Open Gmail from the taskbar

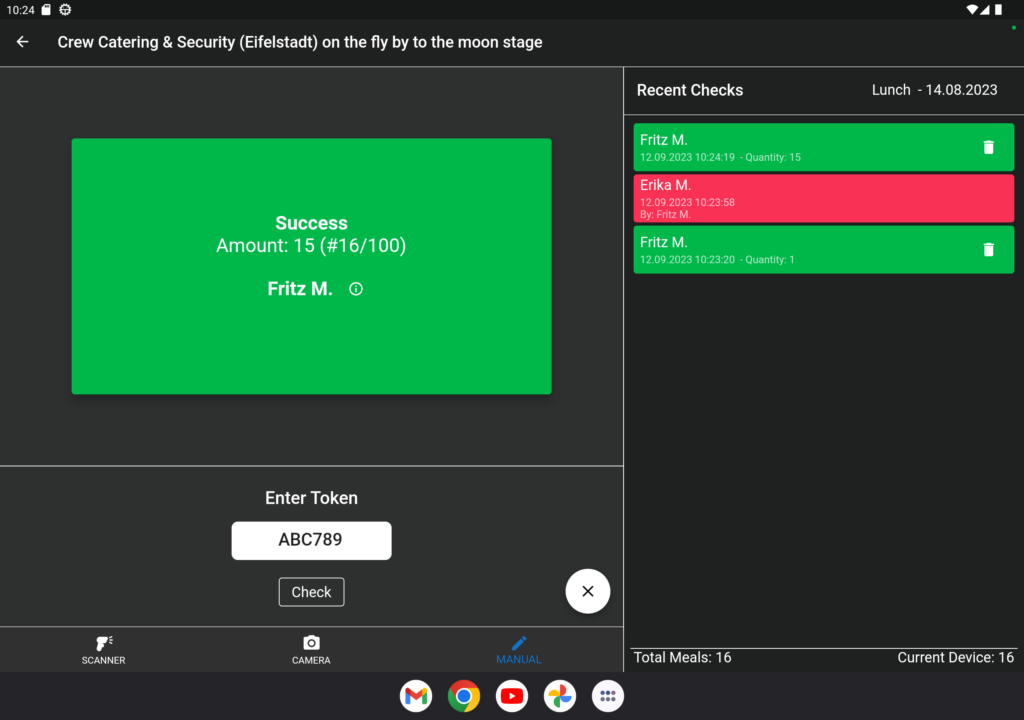tap(416, 696)
